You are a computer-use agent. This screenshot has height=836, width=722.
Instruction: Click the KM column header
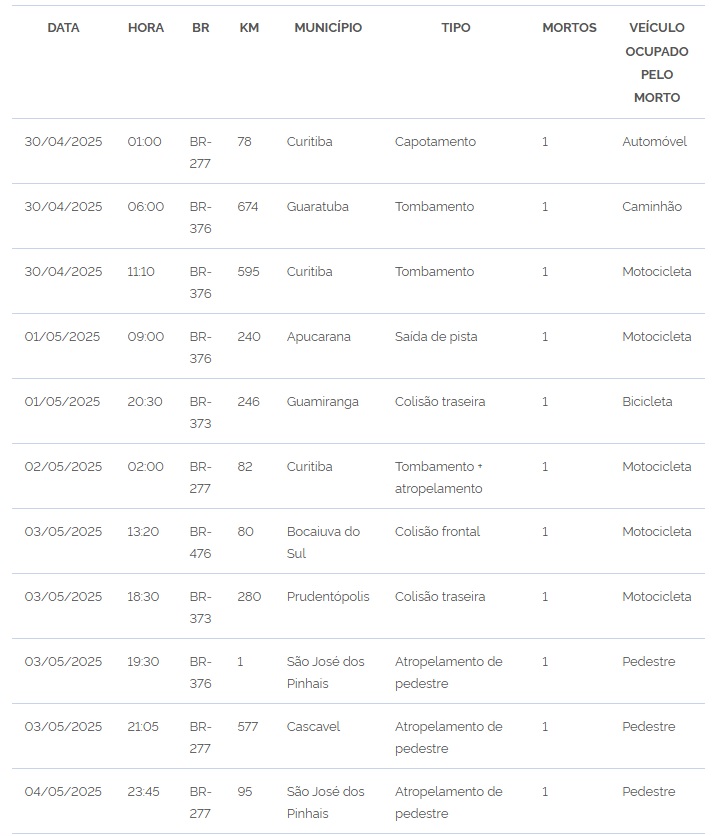coord(249,28)
